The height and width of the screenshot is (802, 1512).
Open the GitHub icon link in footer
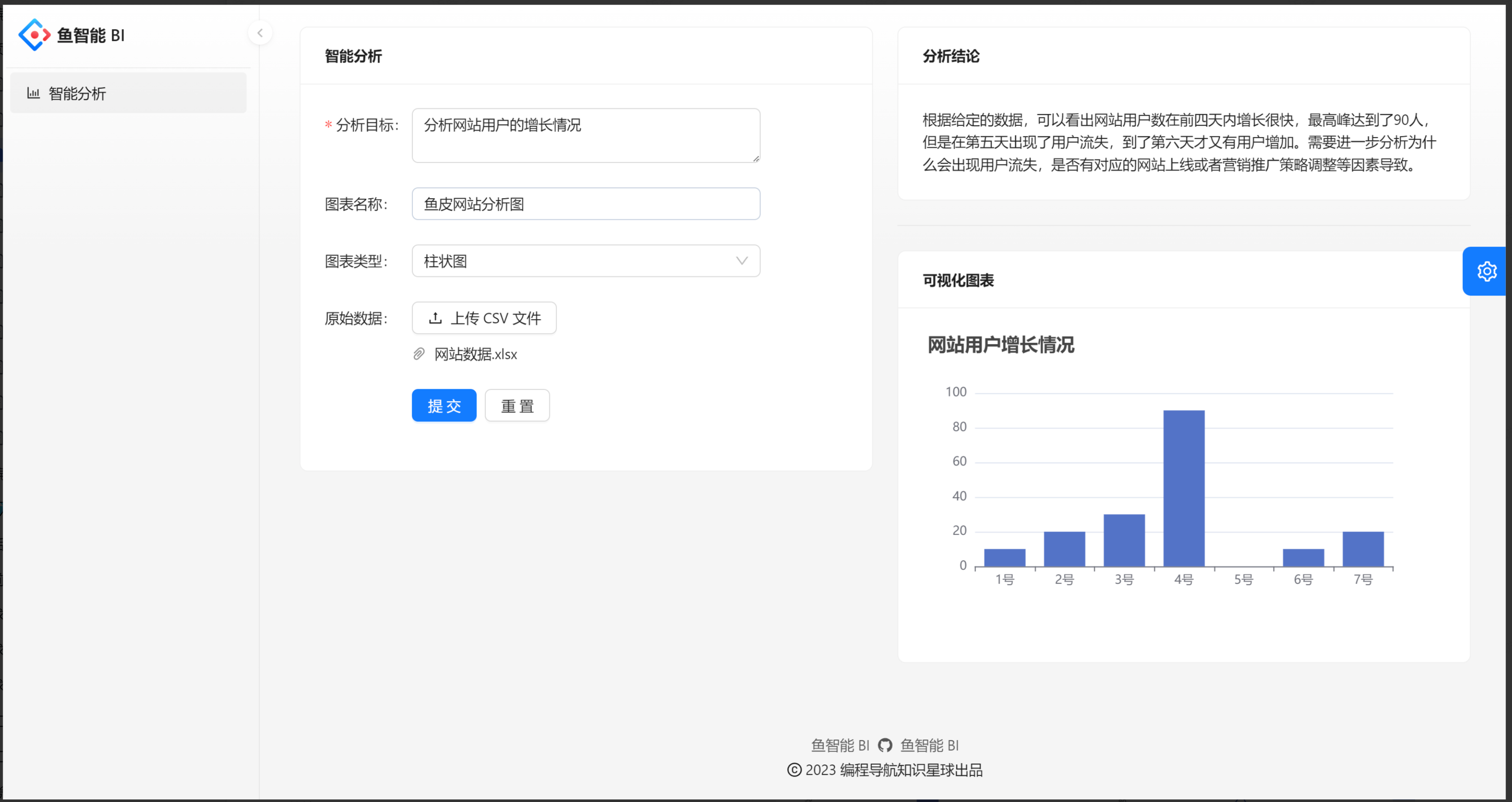coord(884,745)
